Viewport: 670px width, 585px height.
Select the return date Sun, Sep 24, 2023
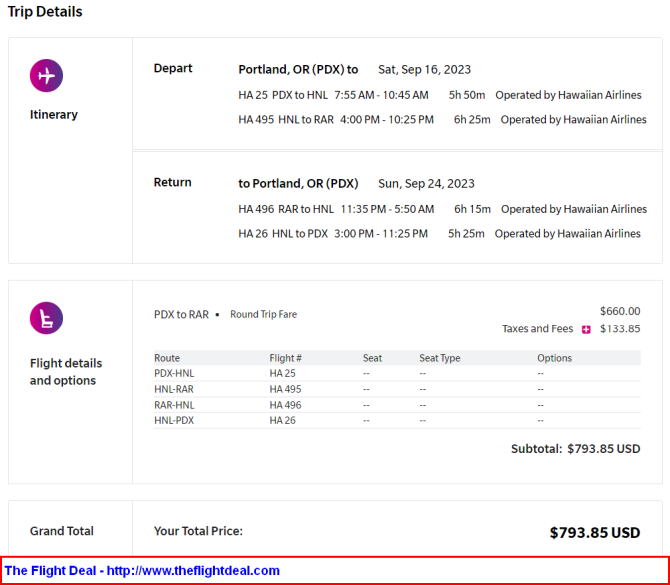coord(426,184)
